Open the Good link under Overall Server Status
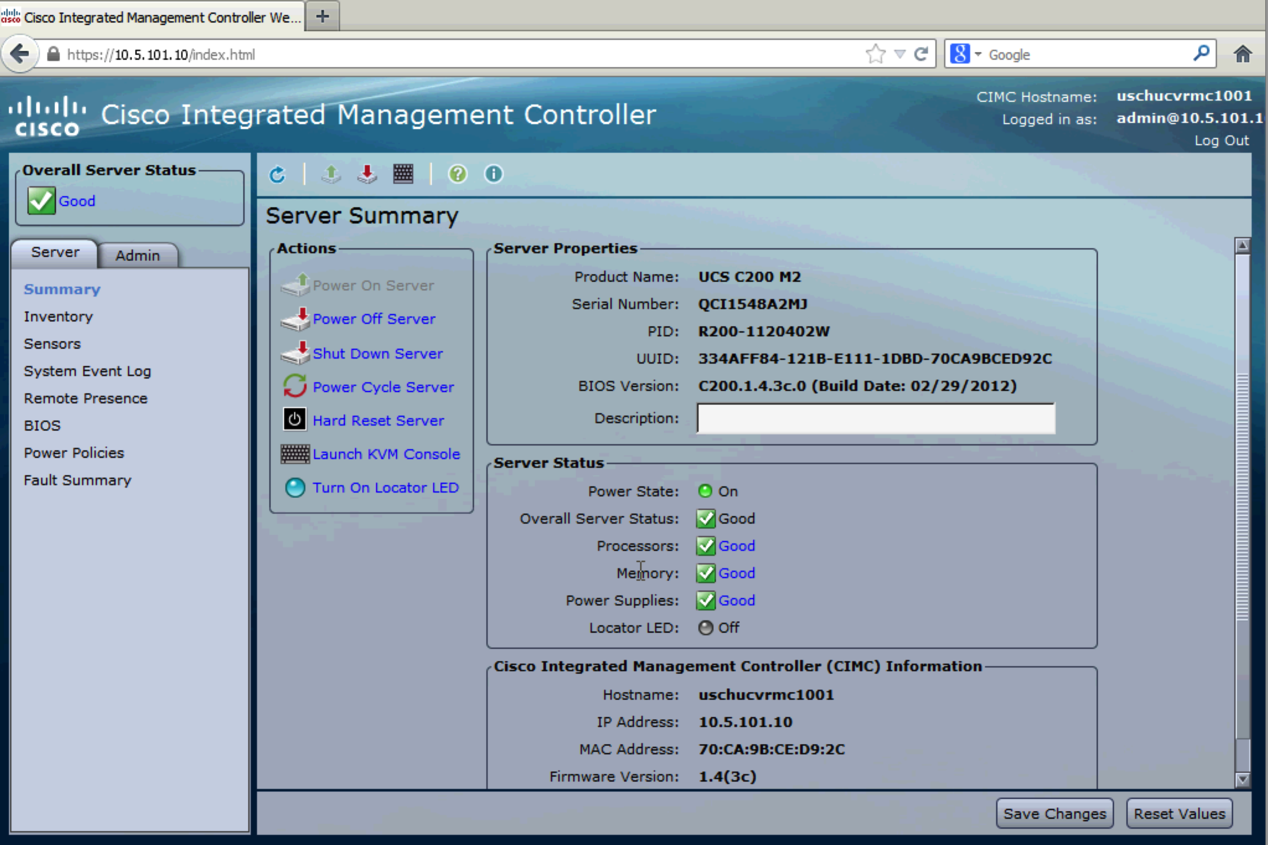This screenshot has width=1268, height=845. pos(77,201)
